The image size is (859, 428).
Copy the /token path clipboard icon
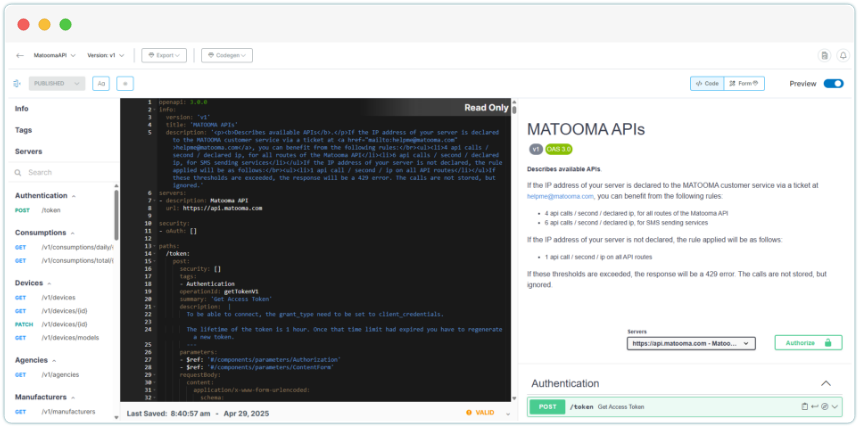coord(804,407)
